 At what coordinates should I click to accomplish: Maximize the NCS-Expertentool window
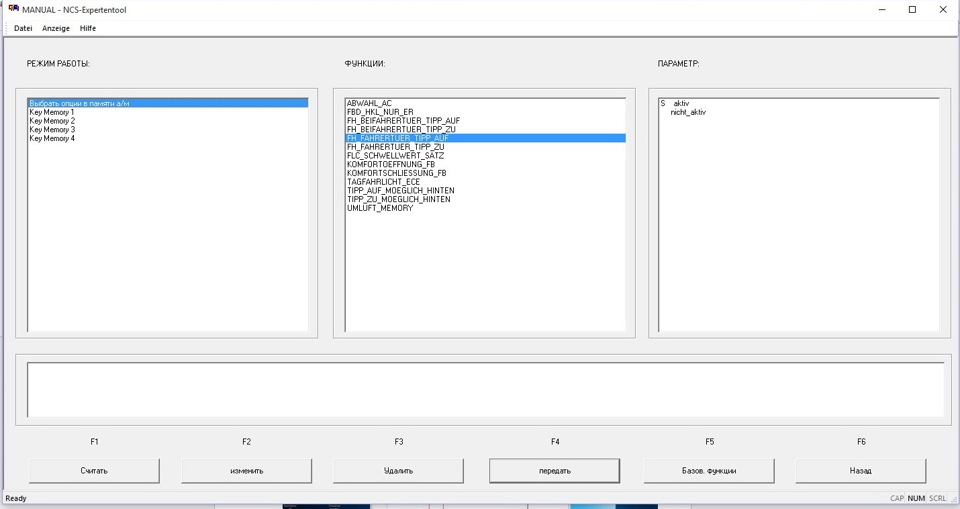(912, 9)
